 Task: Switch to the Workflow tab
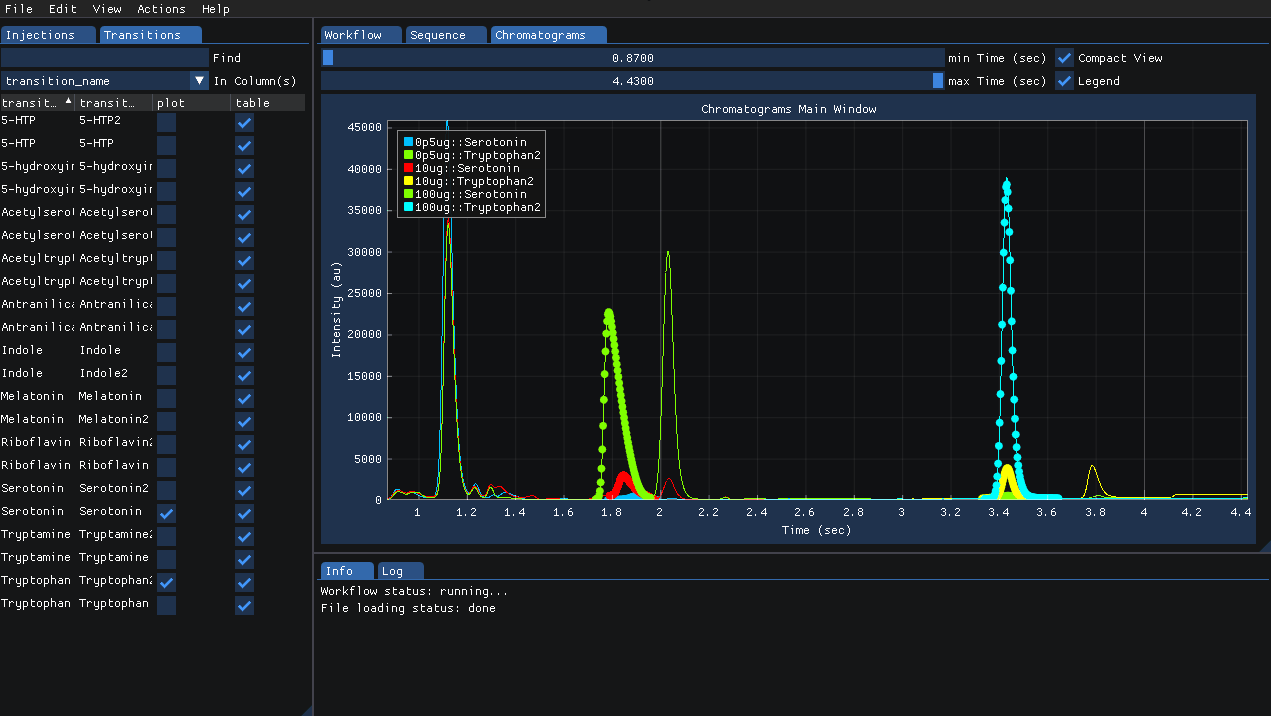361,35
